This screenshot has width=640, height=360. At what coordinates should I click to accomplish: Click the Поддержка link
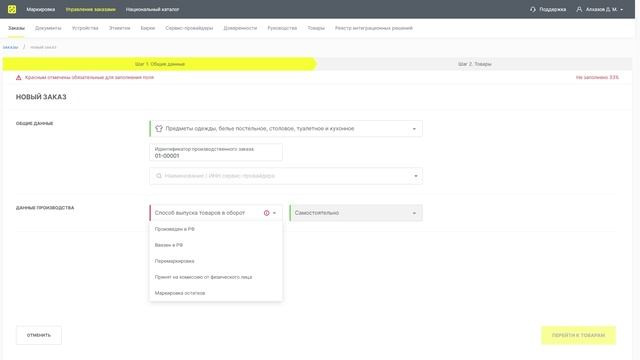tap(552, 9)
